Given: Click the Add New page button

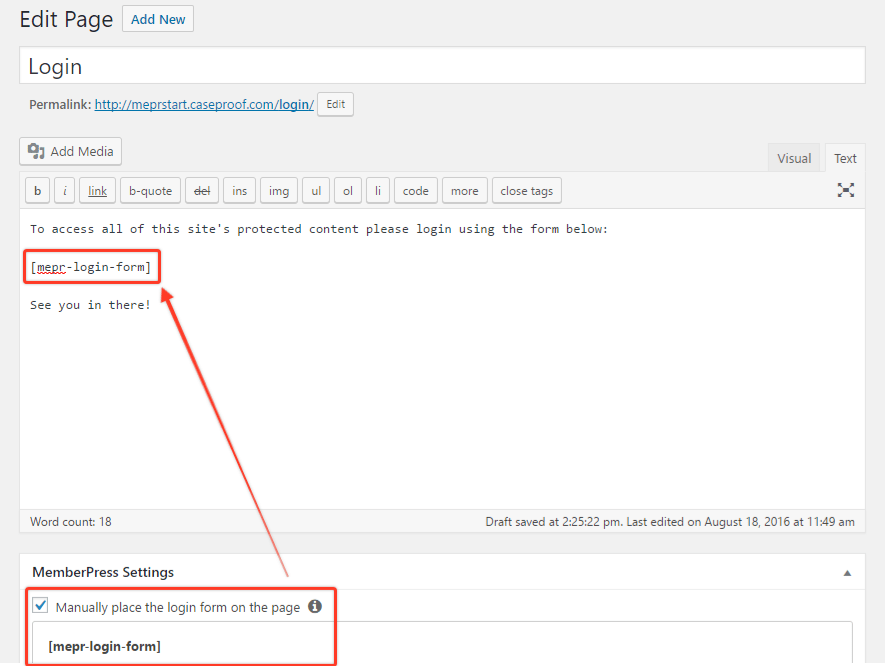Looking at the screenshot, I should [x=158, y=19].
